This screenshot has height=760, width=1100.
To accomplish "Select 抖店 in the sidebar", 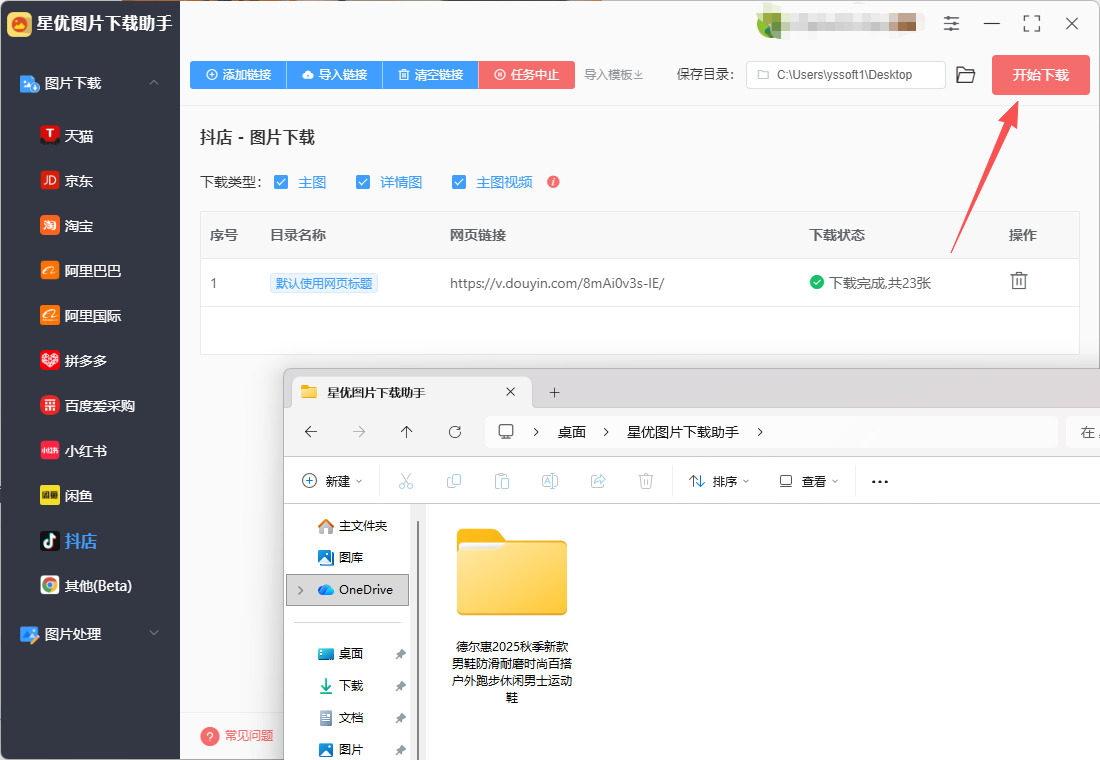I will [69, 541].
